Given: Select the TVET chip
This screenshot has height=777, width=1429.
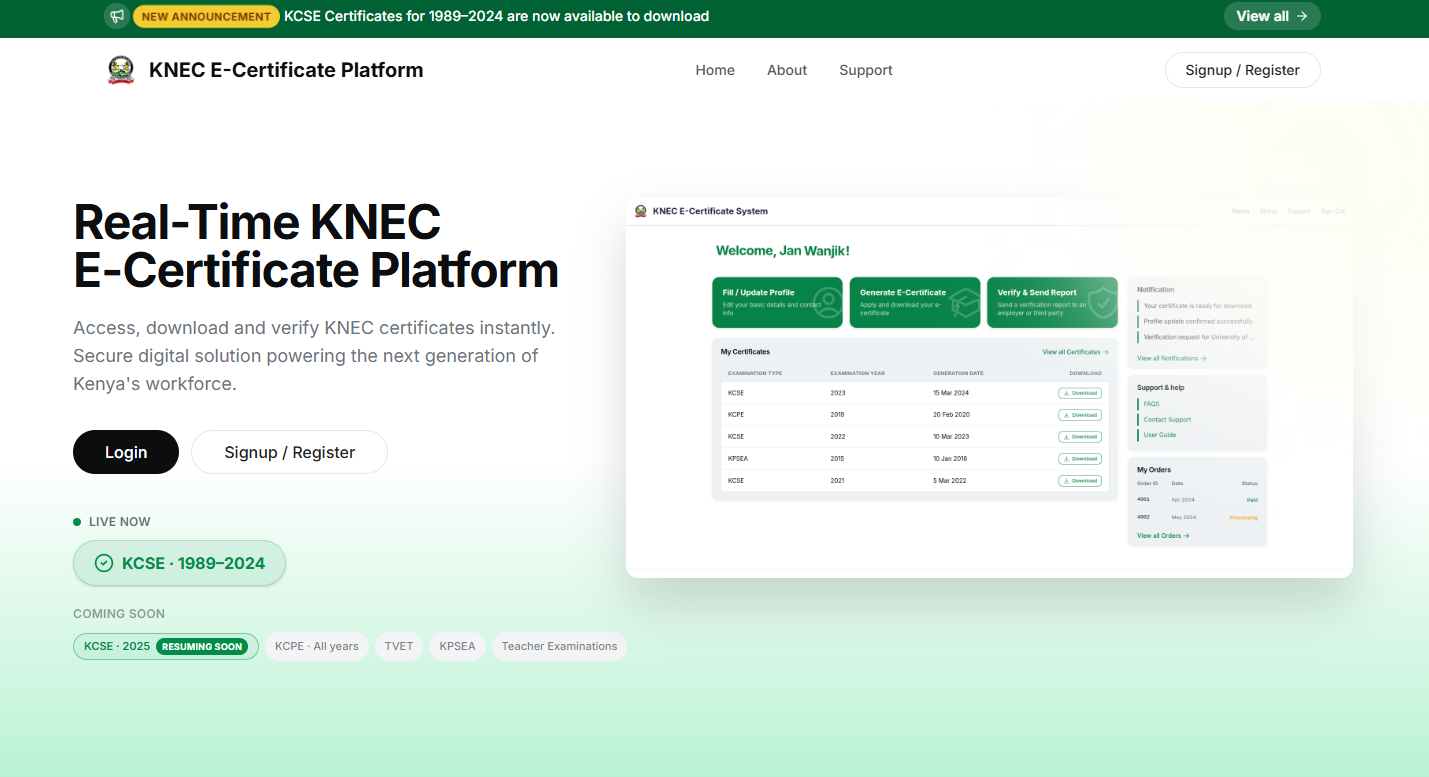Looking at the screenshot, I should [x=399, y=646].
